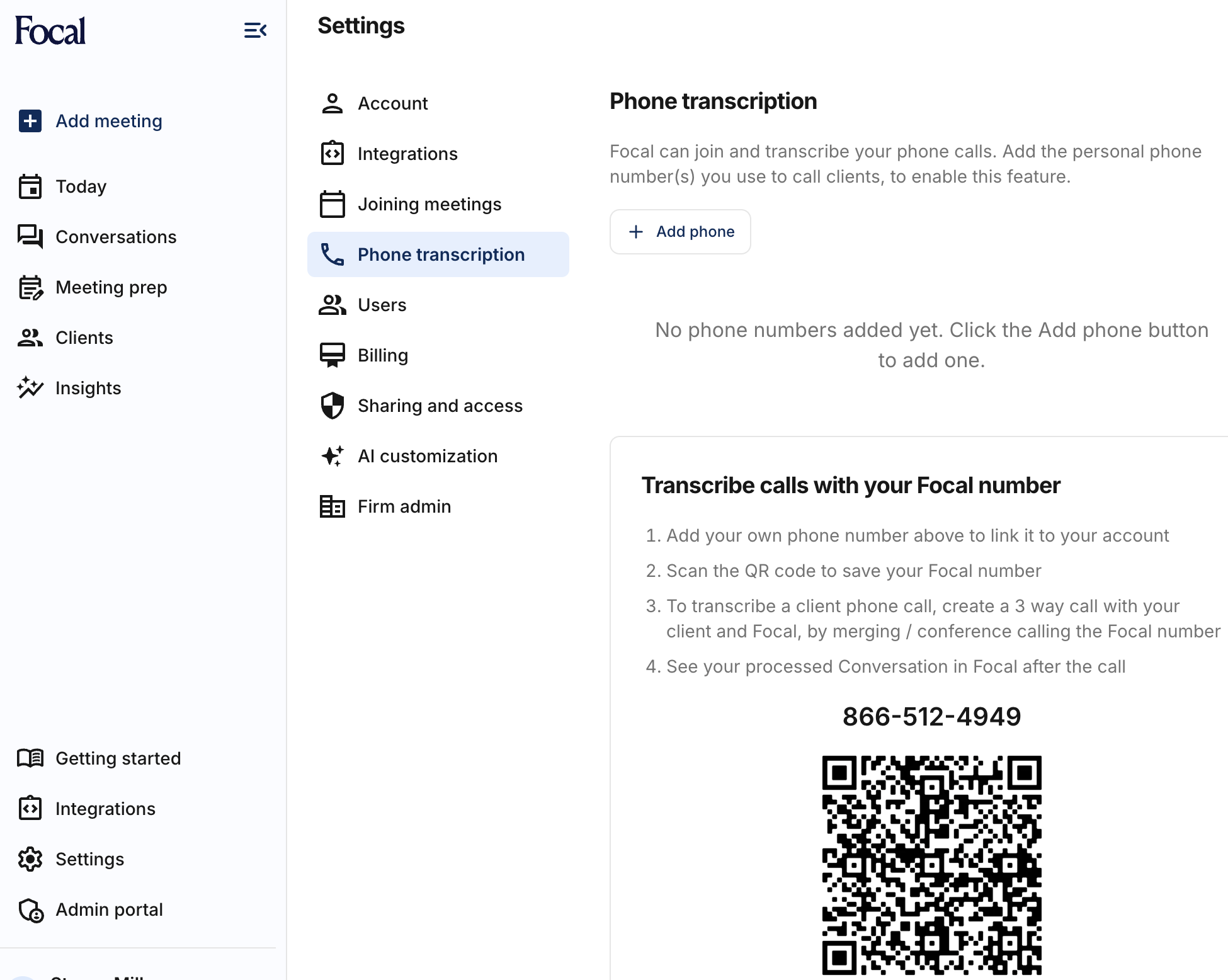The height and width of the screenshot is (980, 1228).
Task: Go to Billing settings
Action: coord(382,355)
